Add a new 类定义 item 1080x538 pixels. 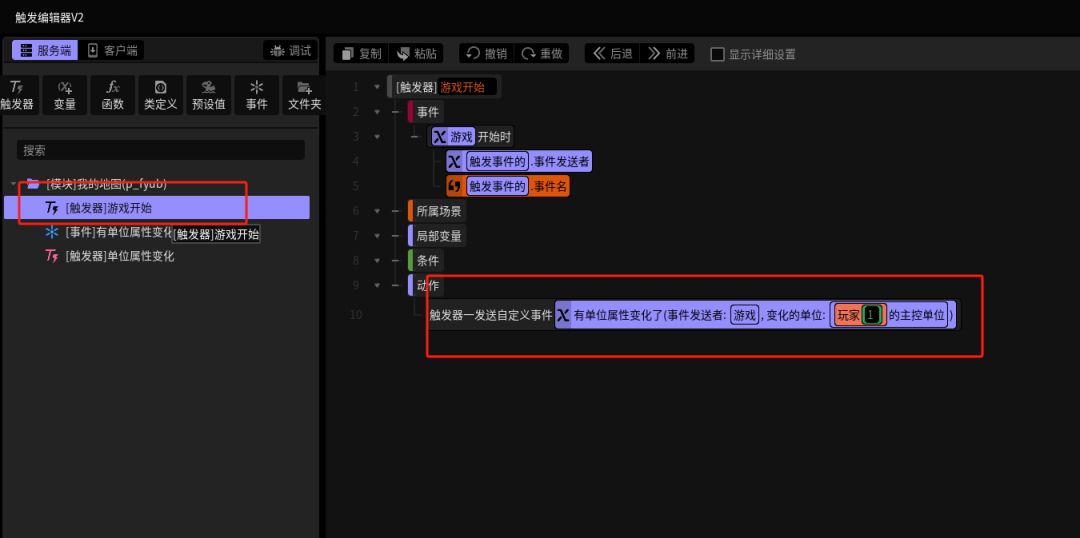click(x=160, y=95)
